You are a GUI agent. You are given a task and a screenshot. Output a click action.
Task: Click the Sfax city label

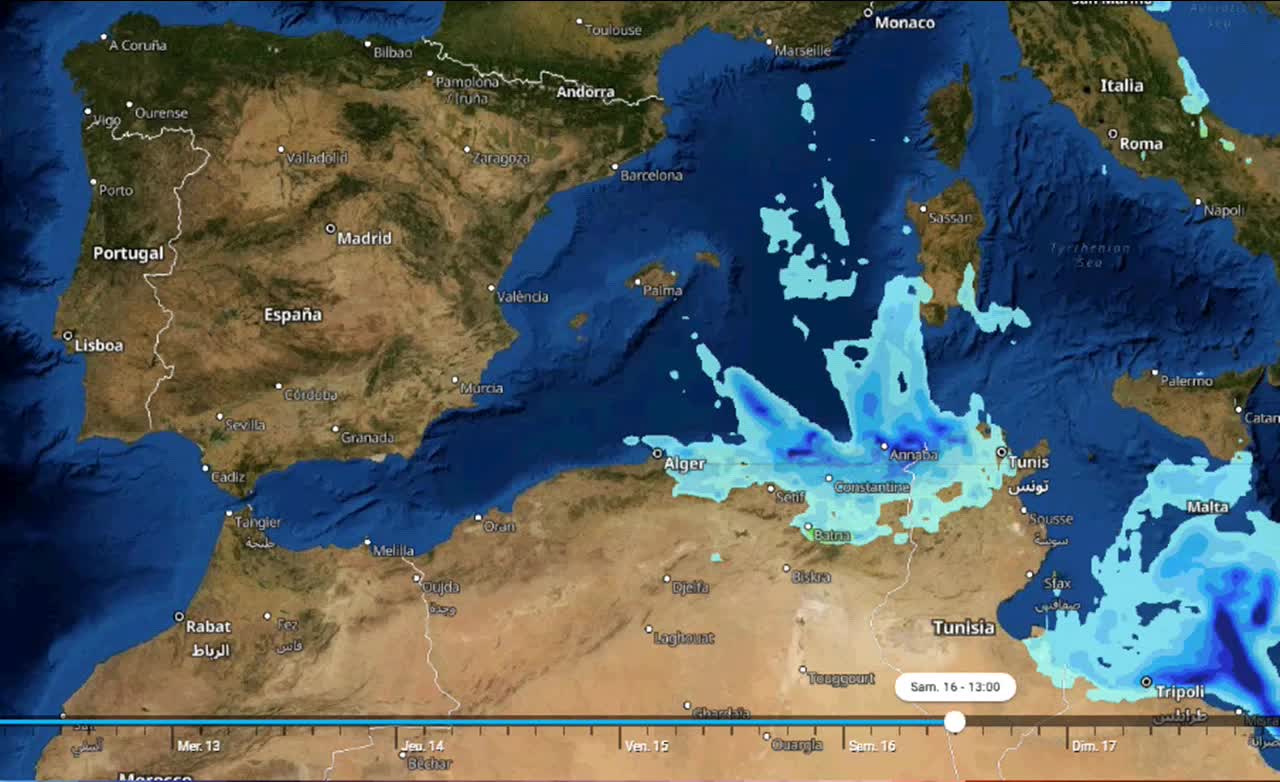[1056, 583]
